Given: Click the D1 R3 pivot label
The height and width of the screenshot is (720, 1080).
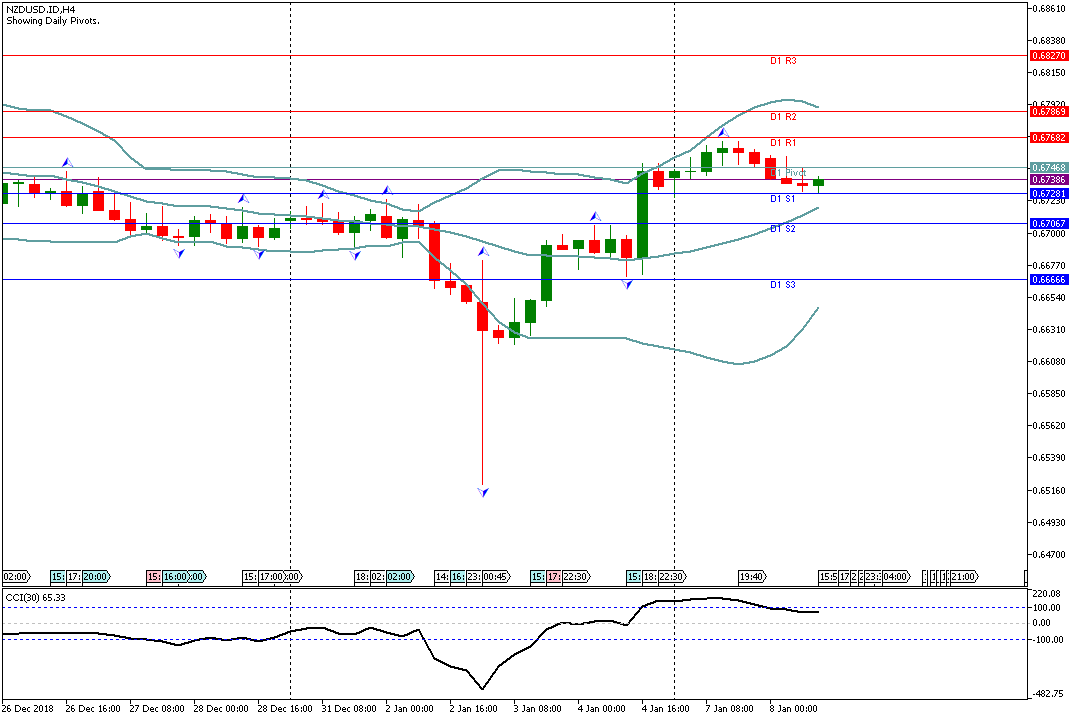Looking at the screenshot, I should tap(783, 61).
